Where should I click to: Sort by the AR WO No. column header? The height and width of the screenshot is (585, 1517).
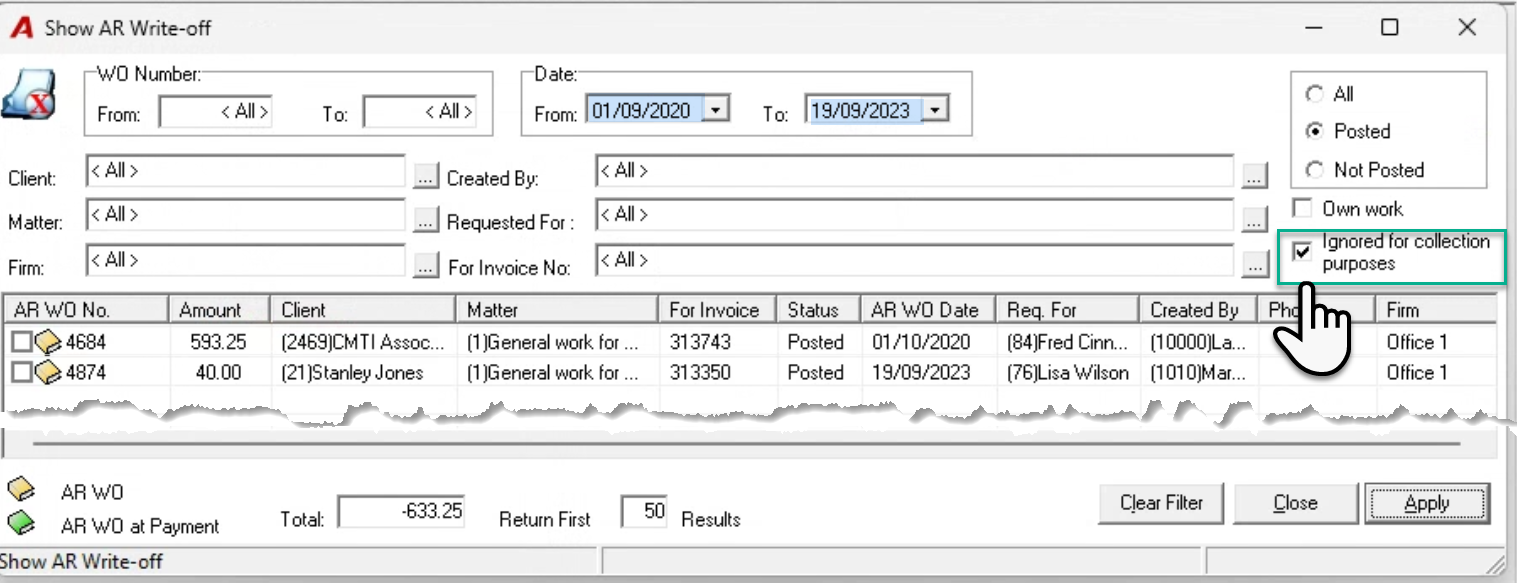tap(86, 310)
